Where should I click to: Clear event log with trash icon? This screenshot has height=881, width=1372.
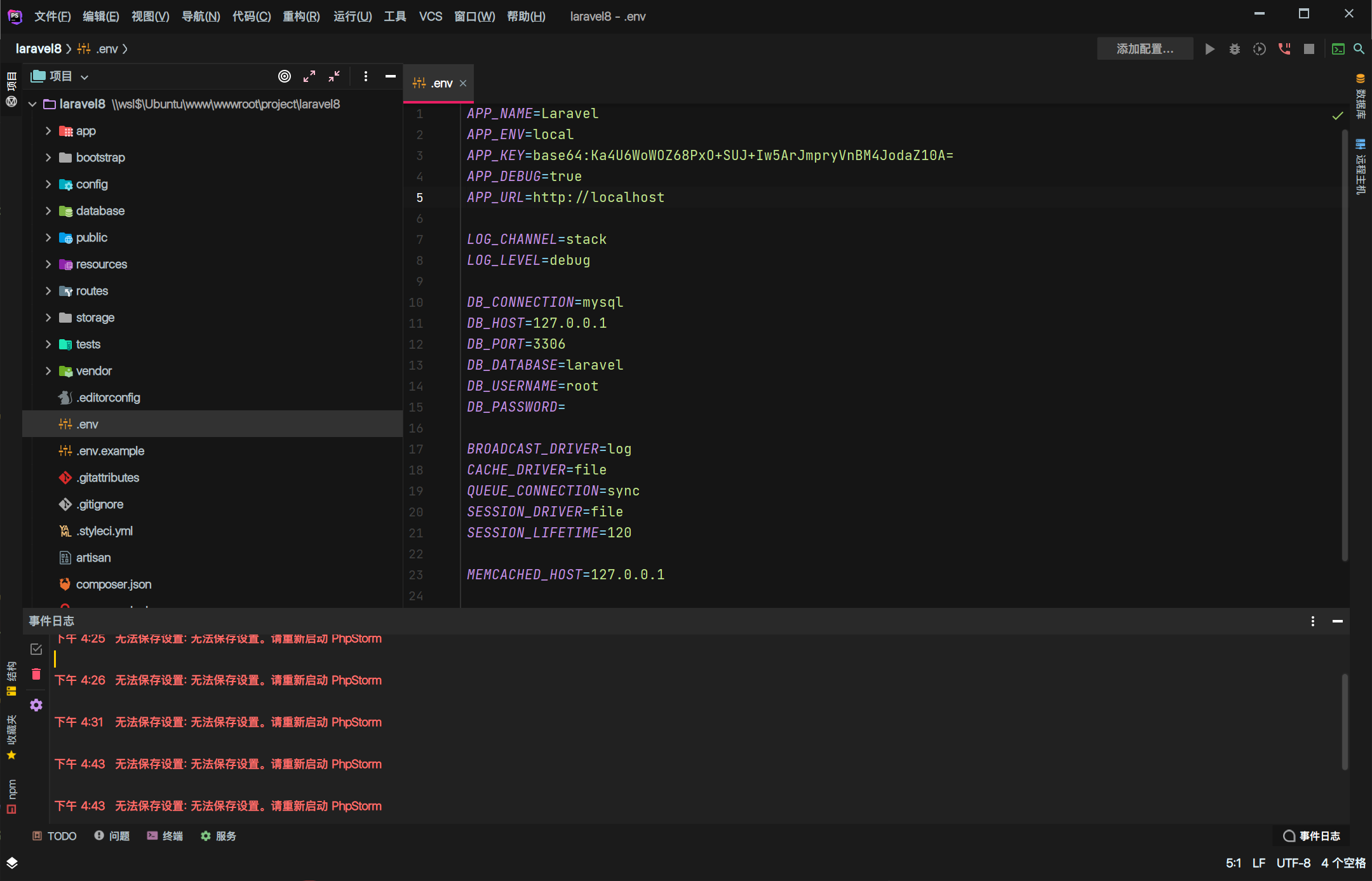point(36,674)
